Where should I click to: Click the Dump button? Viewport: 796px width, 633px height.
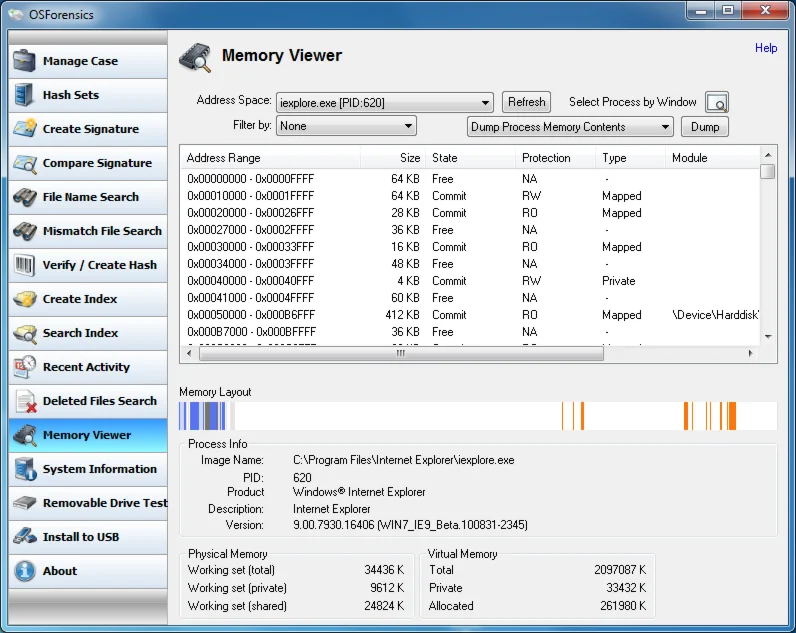[x=704, y=127]
